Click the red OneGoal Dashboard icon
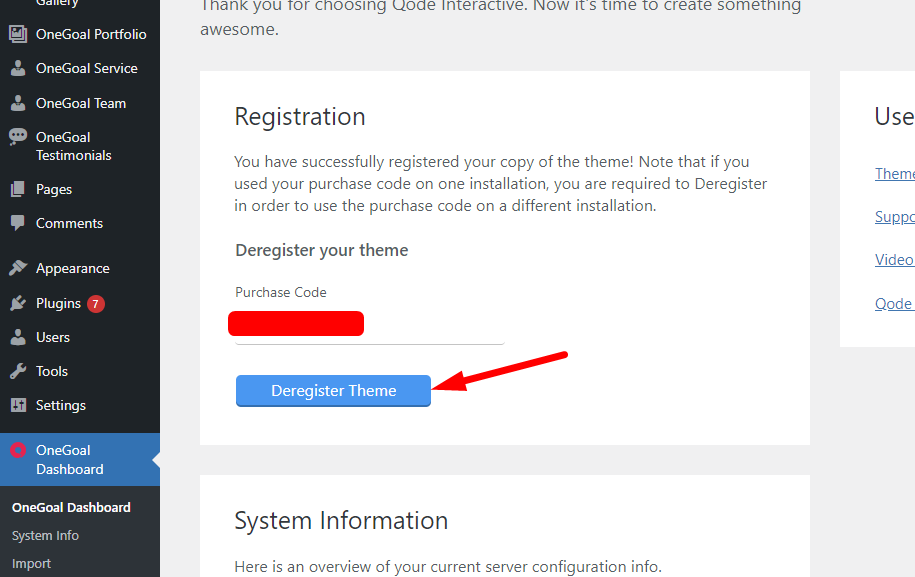The width and height of the screenshot is (915, 577). (x=18, y=450)
